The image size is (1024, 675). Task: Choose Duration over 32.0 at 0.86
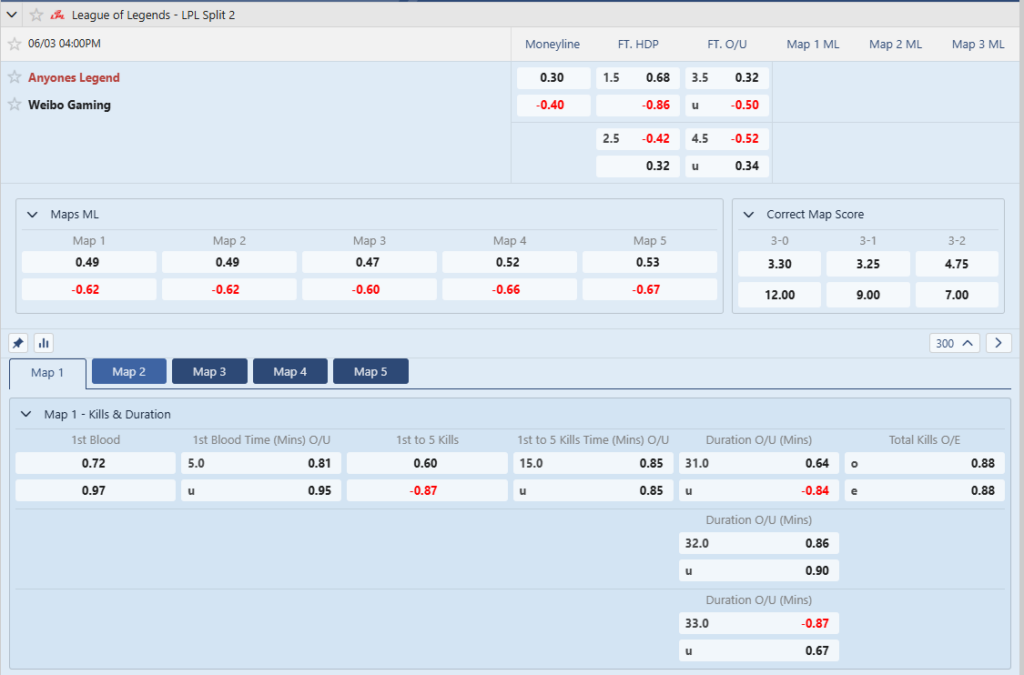759,544
